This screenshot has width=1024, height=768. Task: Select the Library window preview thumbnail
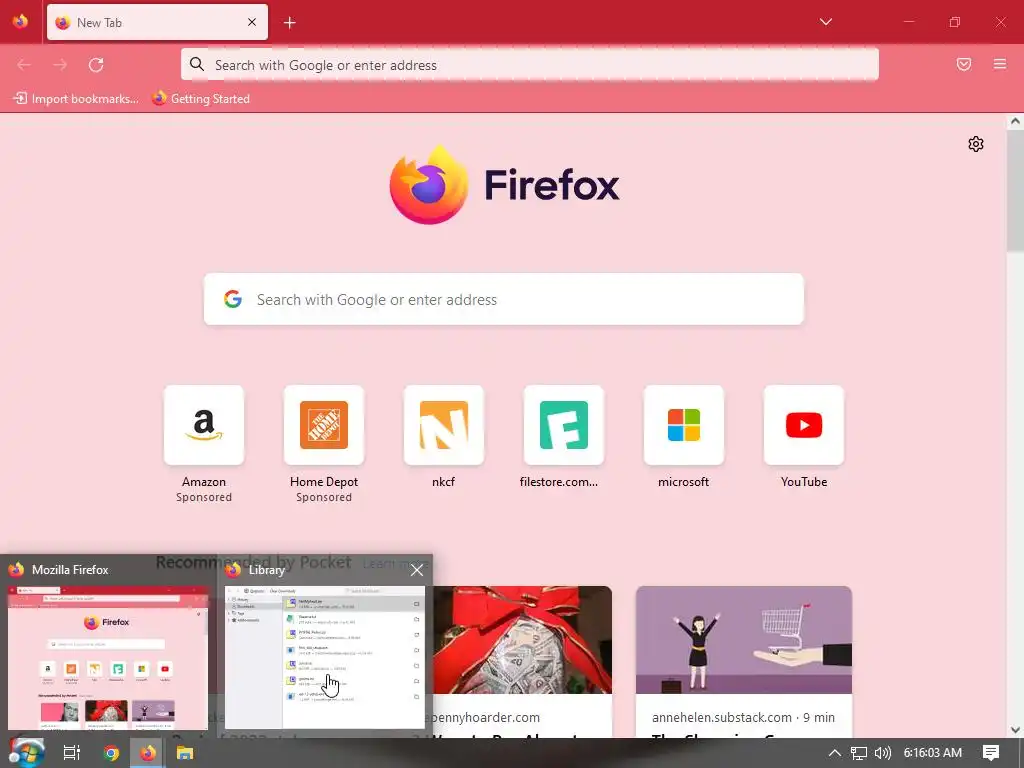(325, 657)
